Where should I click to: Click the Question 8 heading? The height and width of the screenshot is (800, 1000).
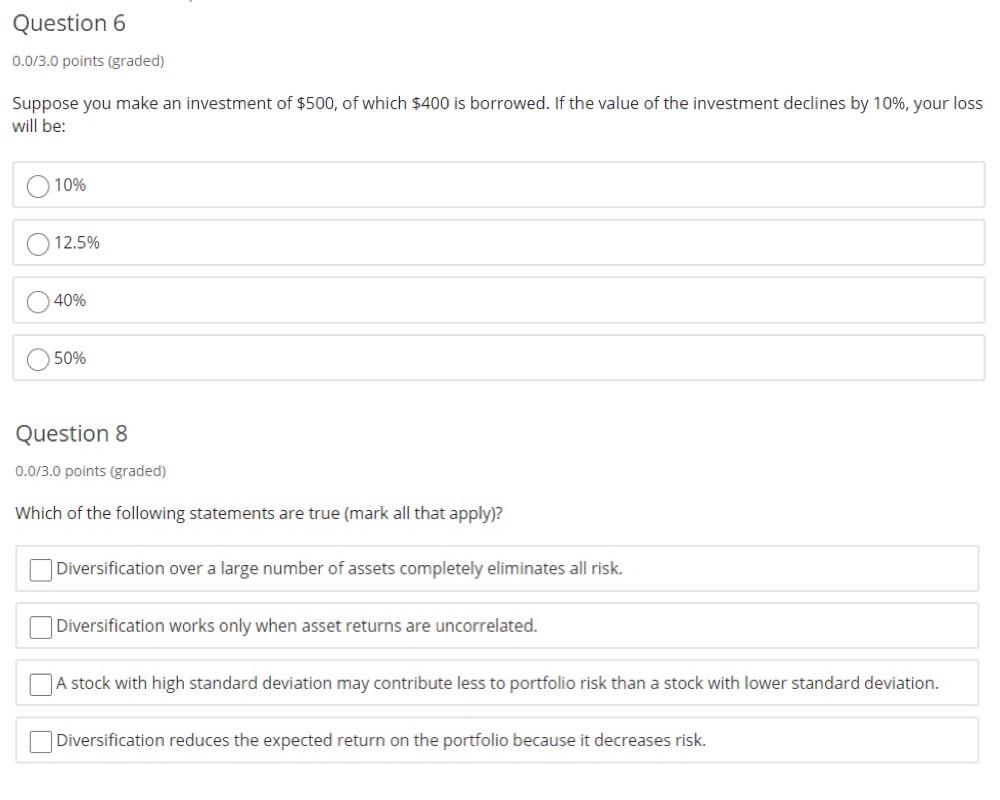pyautogui.click(x=71, y=433)
